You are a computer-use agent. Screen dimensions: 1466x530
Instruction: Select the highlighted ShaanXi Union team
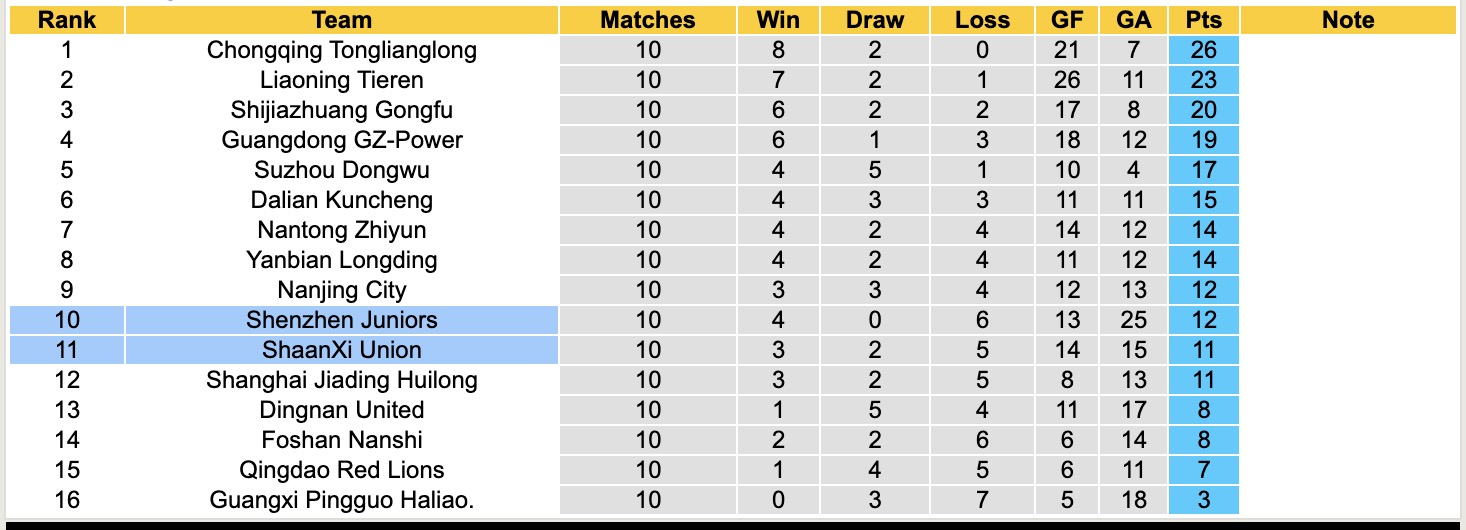(x=342, y=350)
